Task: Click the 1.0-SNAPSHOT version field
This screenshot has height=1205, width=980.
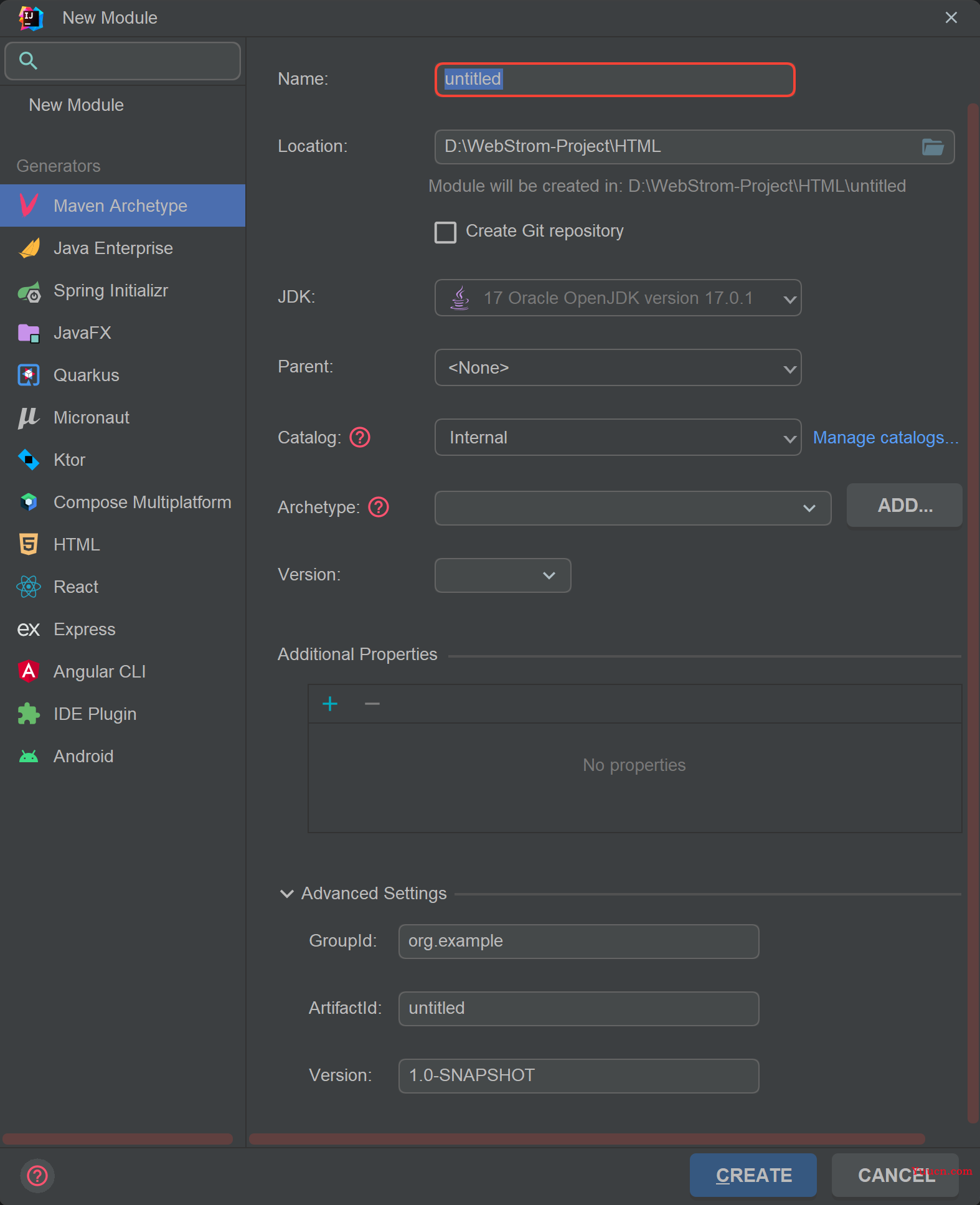Action: coord(578,1075)
